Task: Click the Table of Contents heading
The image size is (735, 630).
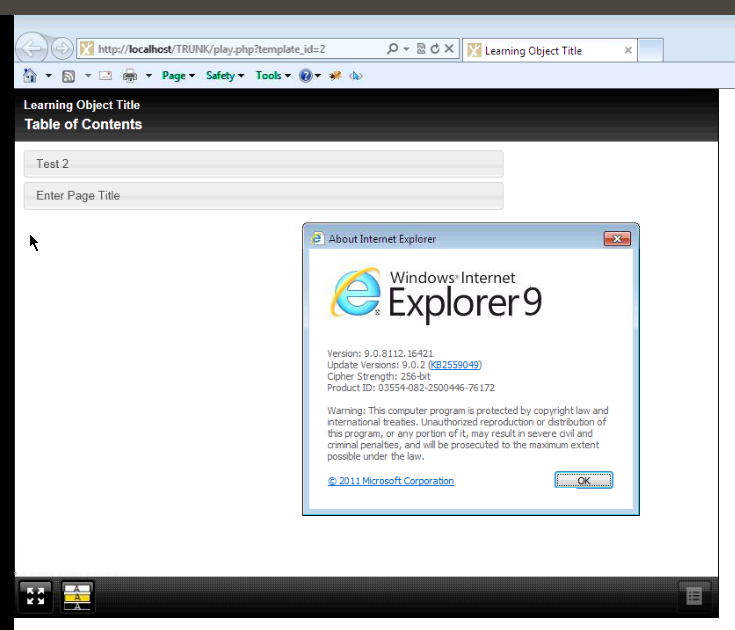Action: coord(83,124)
